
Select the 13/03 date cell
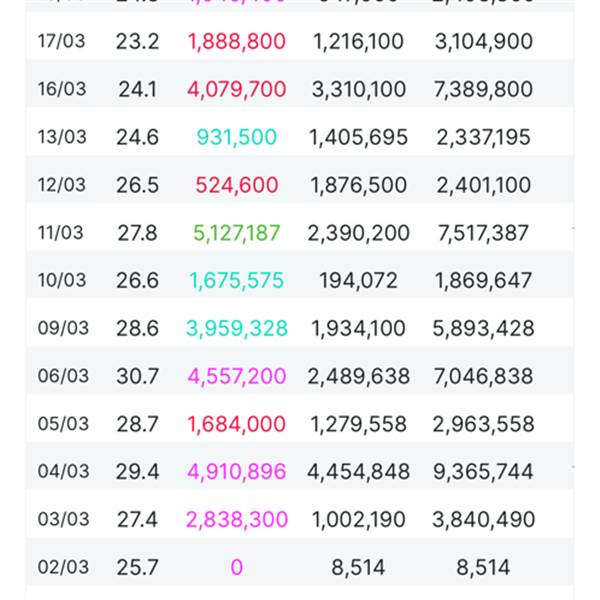click(62, 137)
